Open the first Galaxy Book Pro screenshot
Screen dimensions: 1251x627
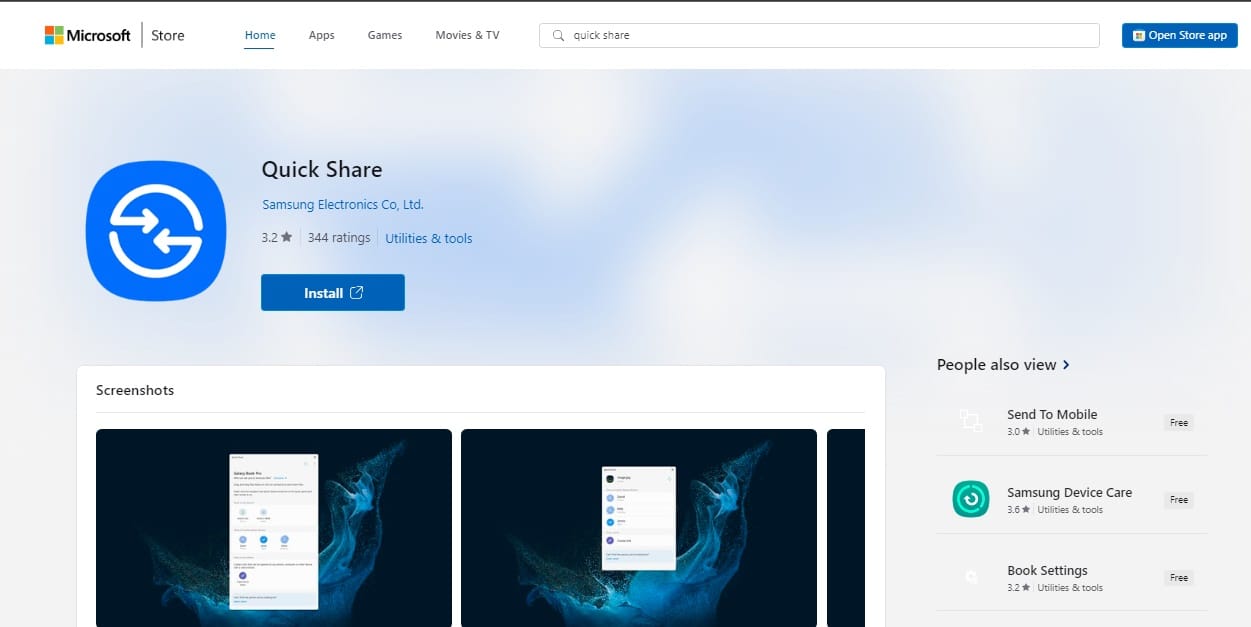click(274, 528)
